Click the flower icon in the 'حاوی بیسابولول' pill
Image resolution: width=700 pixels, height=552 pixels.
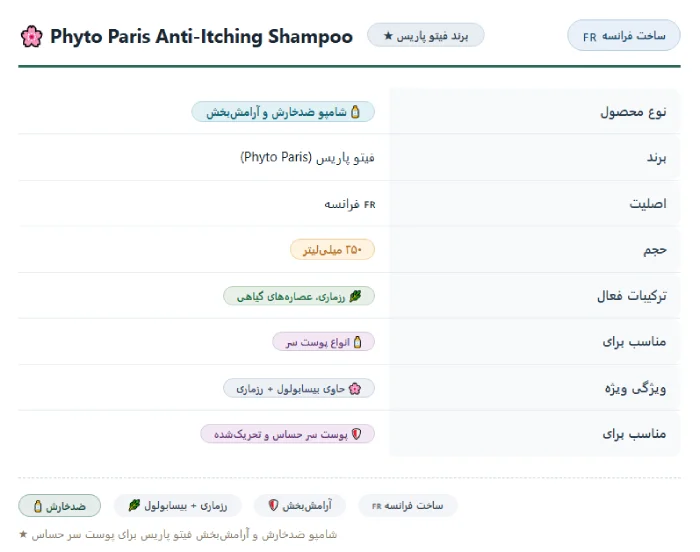pyautogui.click(x=355, y=389)
